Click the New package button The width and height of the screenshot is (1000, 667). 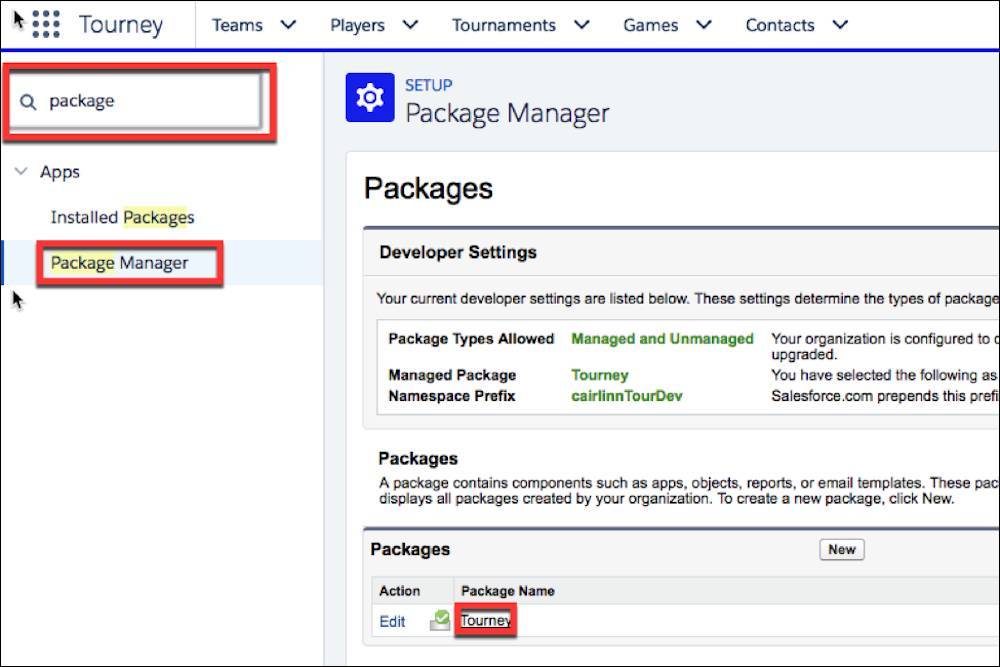841,549
